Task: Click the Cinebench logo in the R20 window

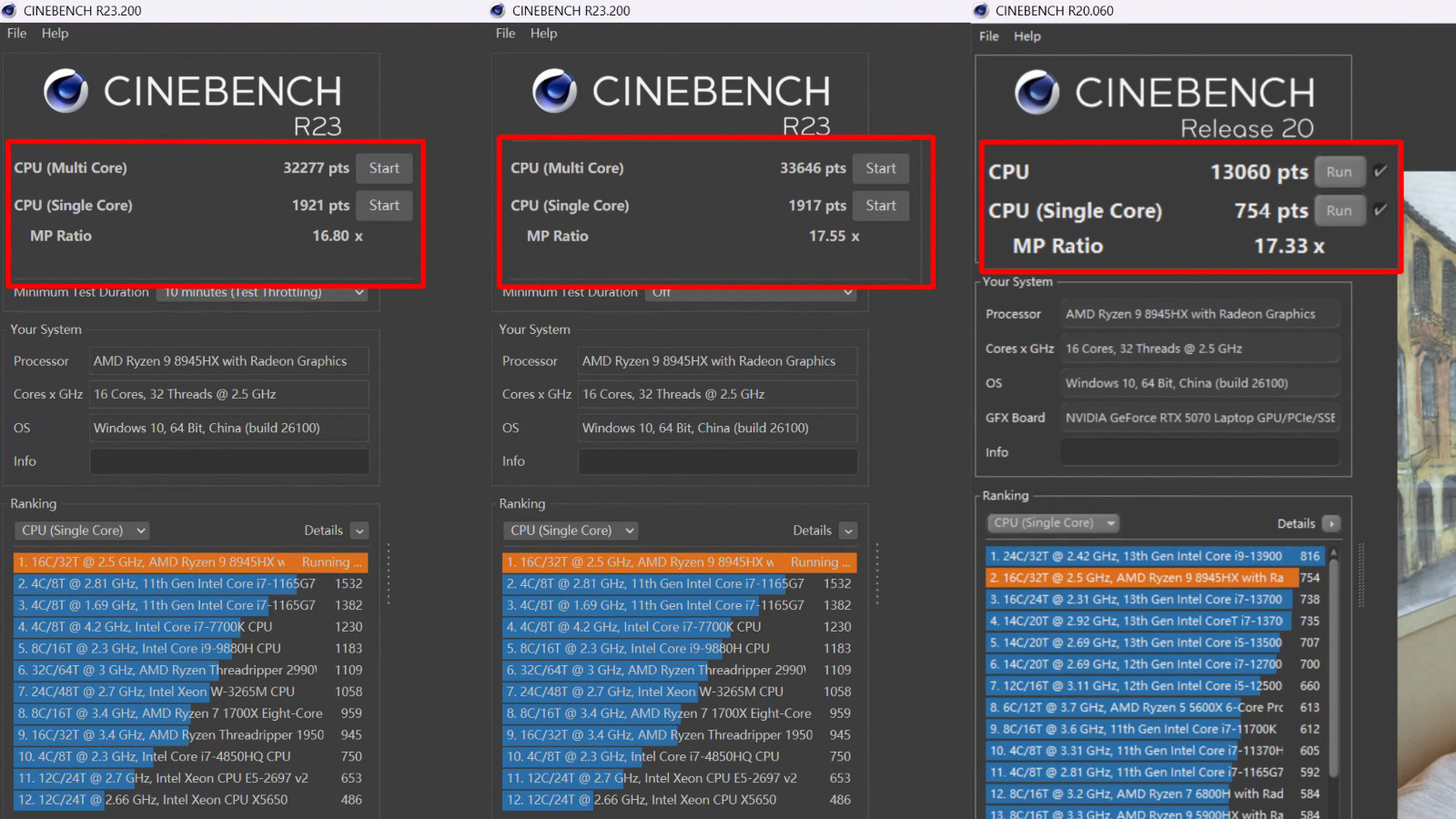Action: tap(1037, 92)
